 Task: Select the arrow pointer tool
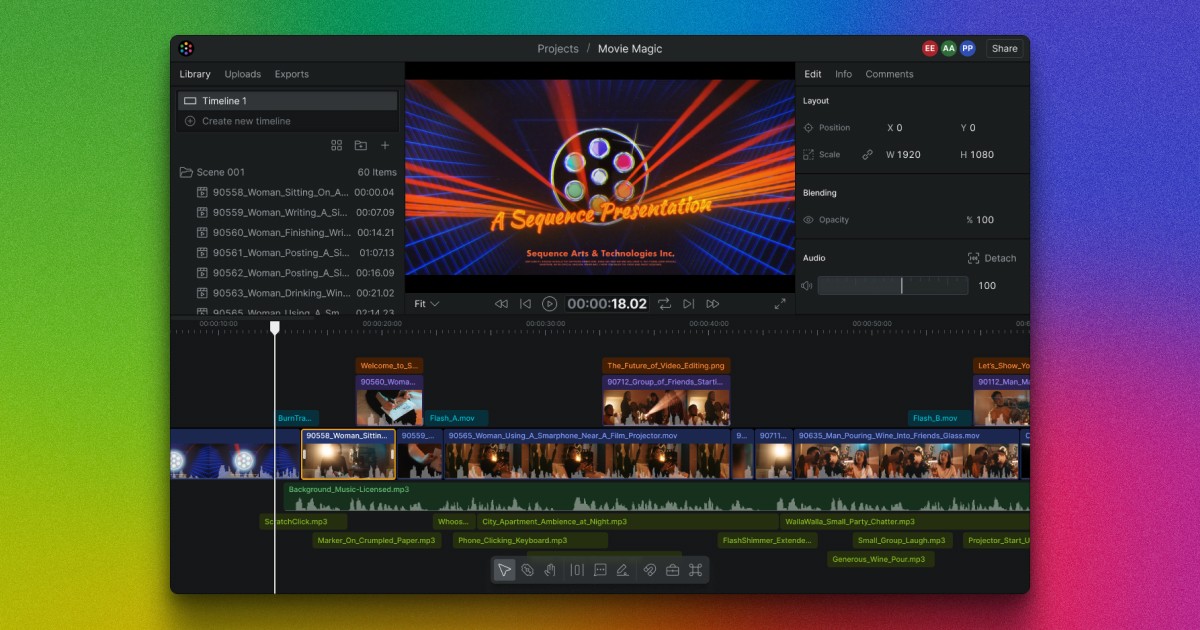click(504, 570)
